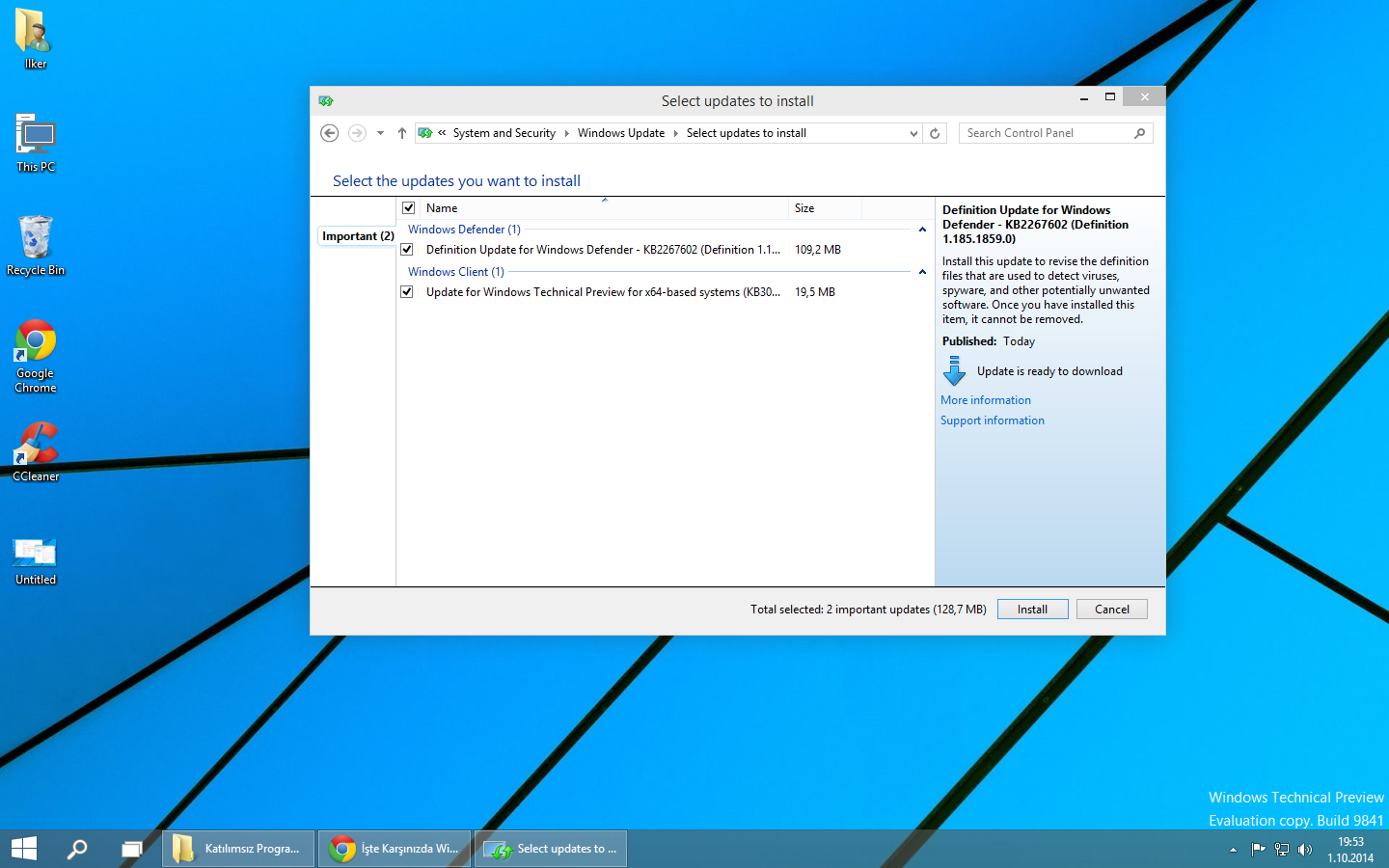Go back using the Back arrow

tap(330, 133)
